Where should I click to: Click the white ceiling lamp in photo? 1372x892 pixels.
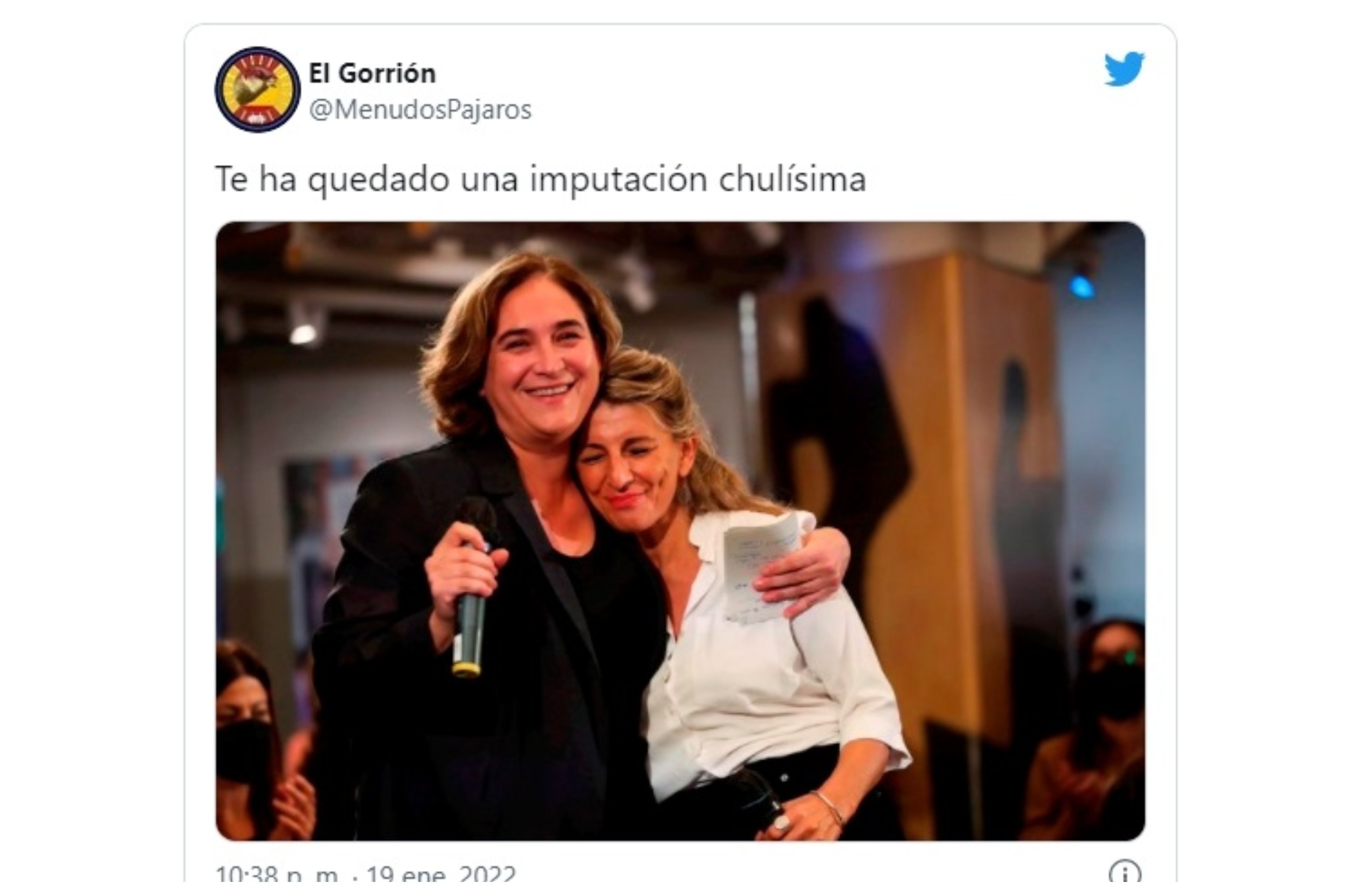pos(304,334)
